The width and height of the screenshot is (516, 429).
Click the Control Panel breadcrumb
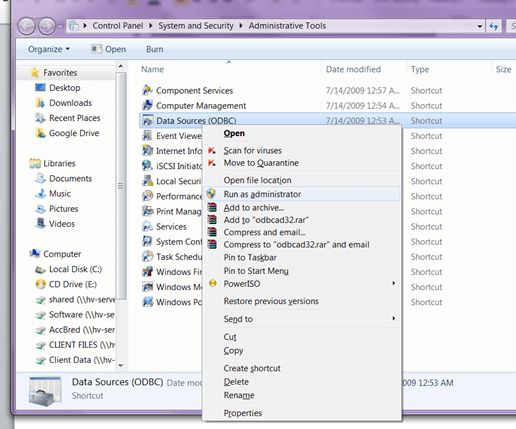coord(118,26)
